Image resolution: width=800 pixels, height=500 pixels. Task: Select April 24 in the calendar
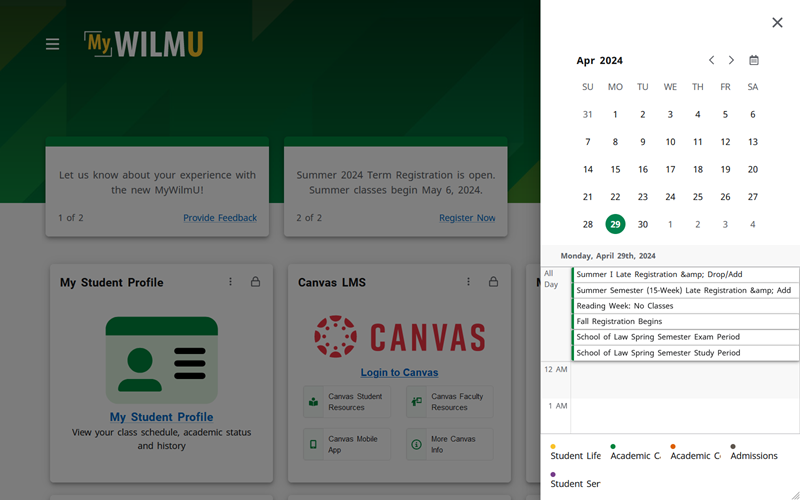pyautogui.click(x=670, y=197)
